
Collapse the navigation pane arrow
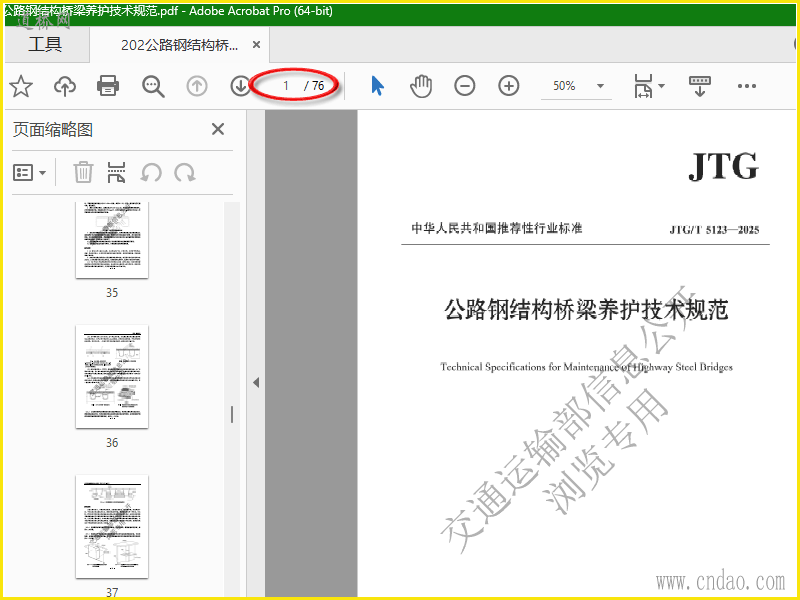(x=256, y=382)
